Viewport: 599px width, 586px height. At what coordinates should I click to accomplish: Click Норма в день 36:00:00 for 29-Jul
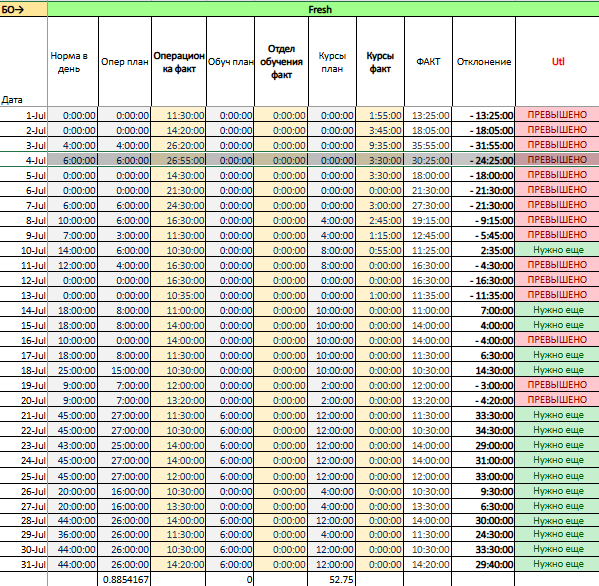pos(73,534)
